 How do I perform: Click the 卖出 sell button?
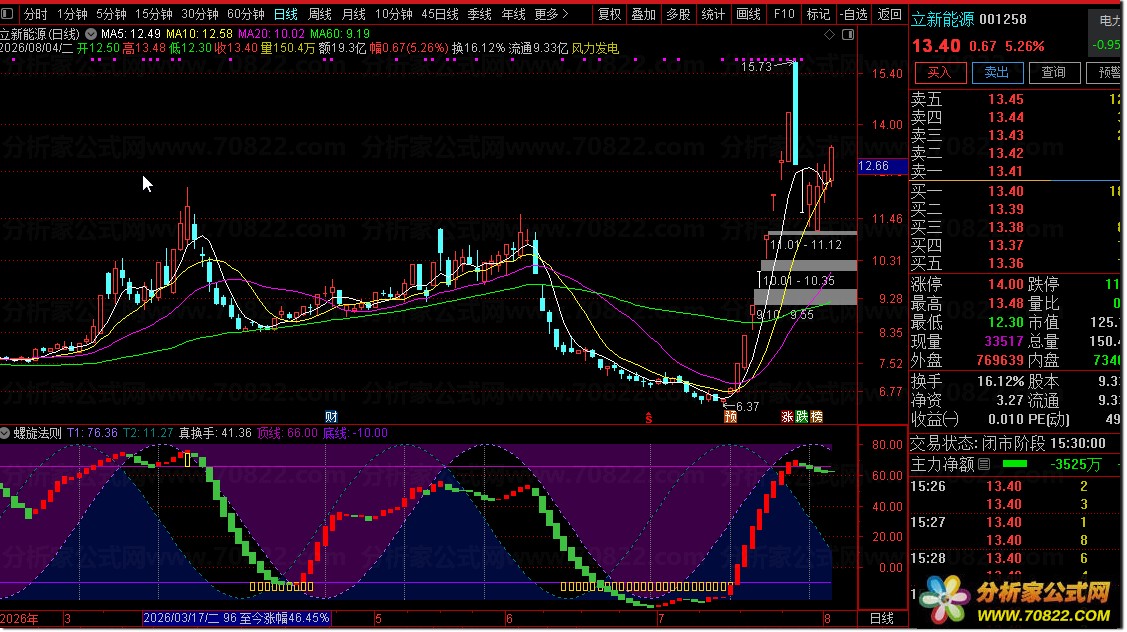coord(997,73)
